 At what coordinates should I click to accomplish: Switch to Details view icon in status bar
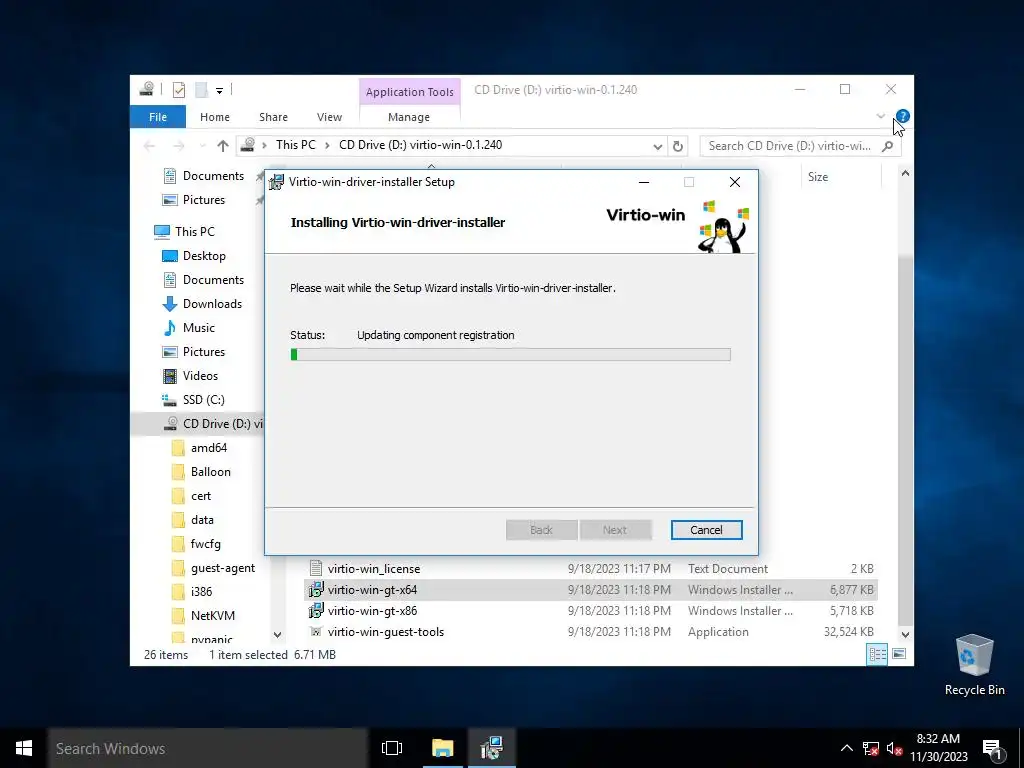click(x=877, y=654)
